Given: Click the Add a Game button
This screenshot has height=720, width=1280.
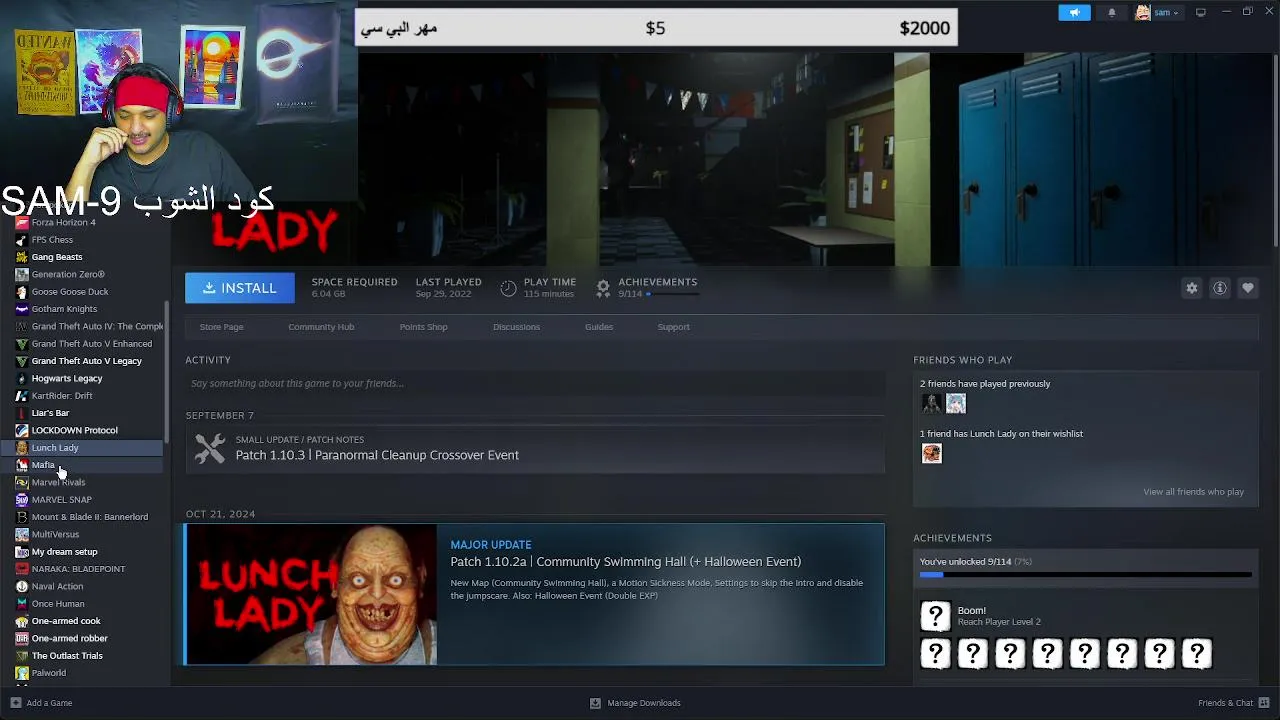Looking at the screenshot, I should pyautogui.click(x=41, y=703).
